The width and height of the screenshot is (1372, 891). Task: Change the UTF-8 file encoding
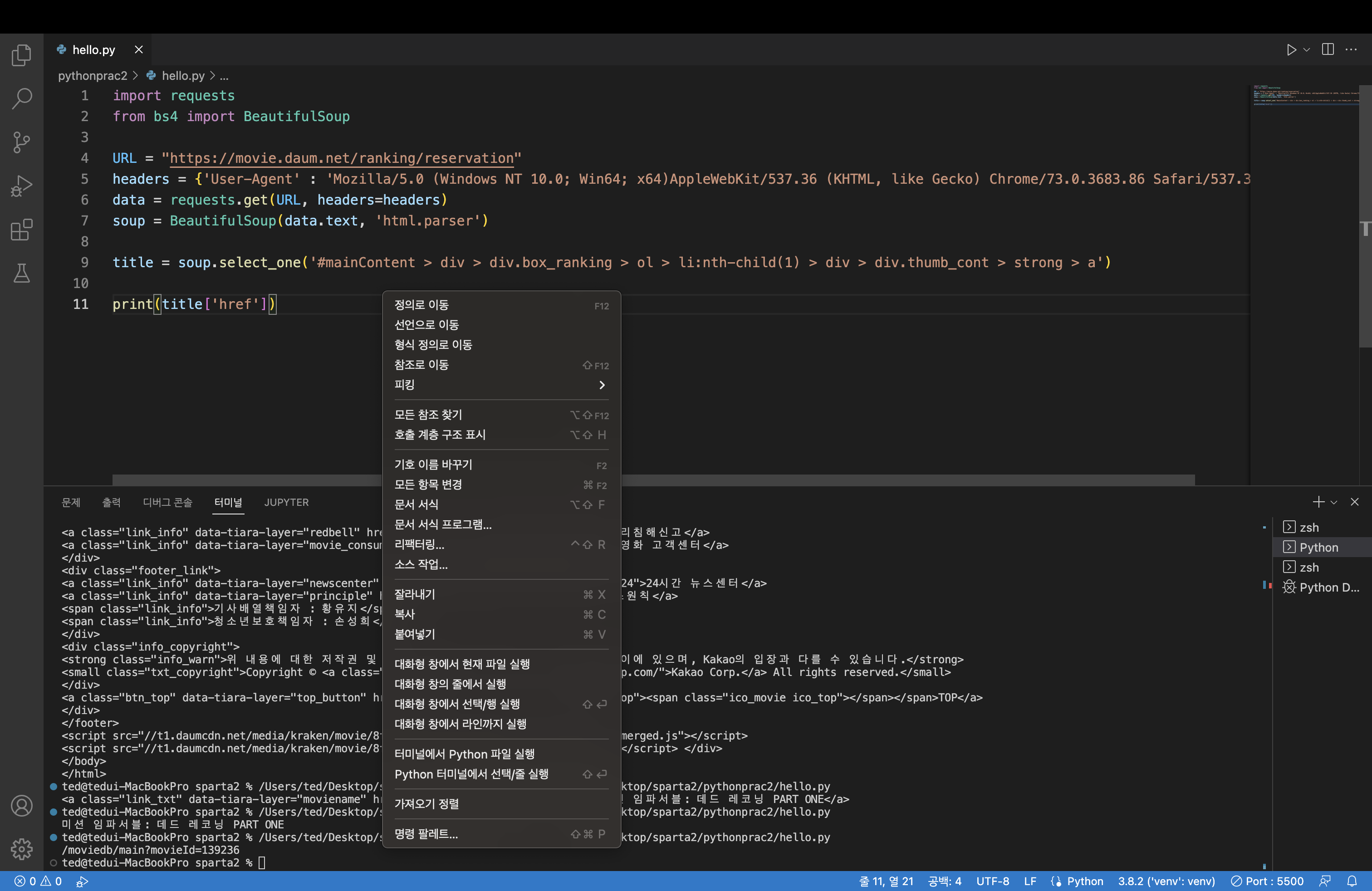[992, 881]
